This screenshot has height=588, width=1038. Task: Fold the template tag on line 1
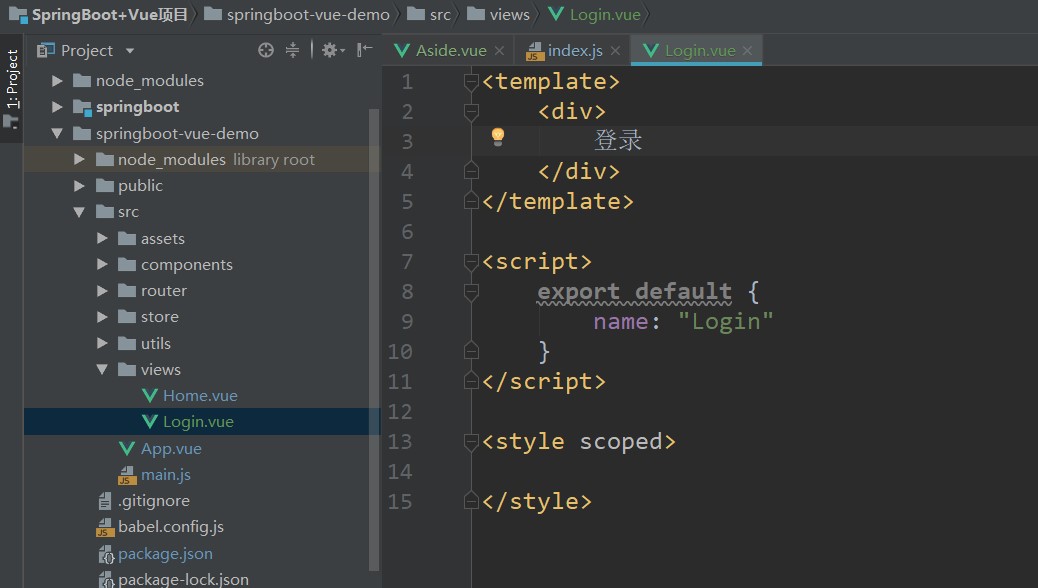pyautogui.click(x=471, y=81)
